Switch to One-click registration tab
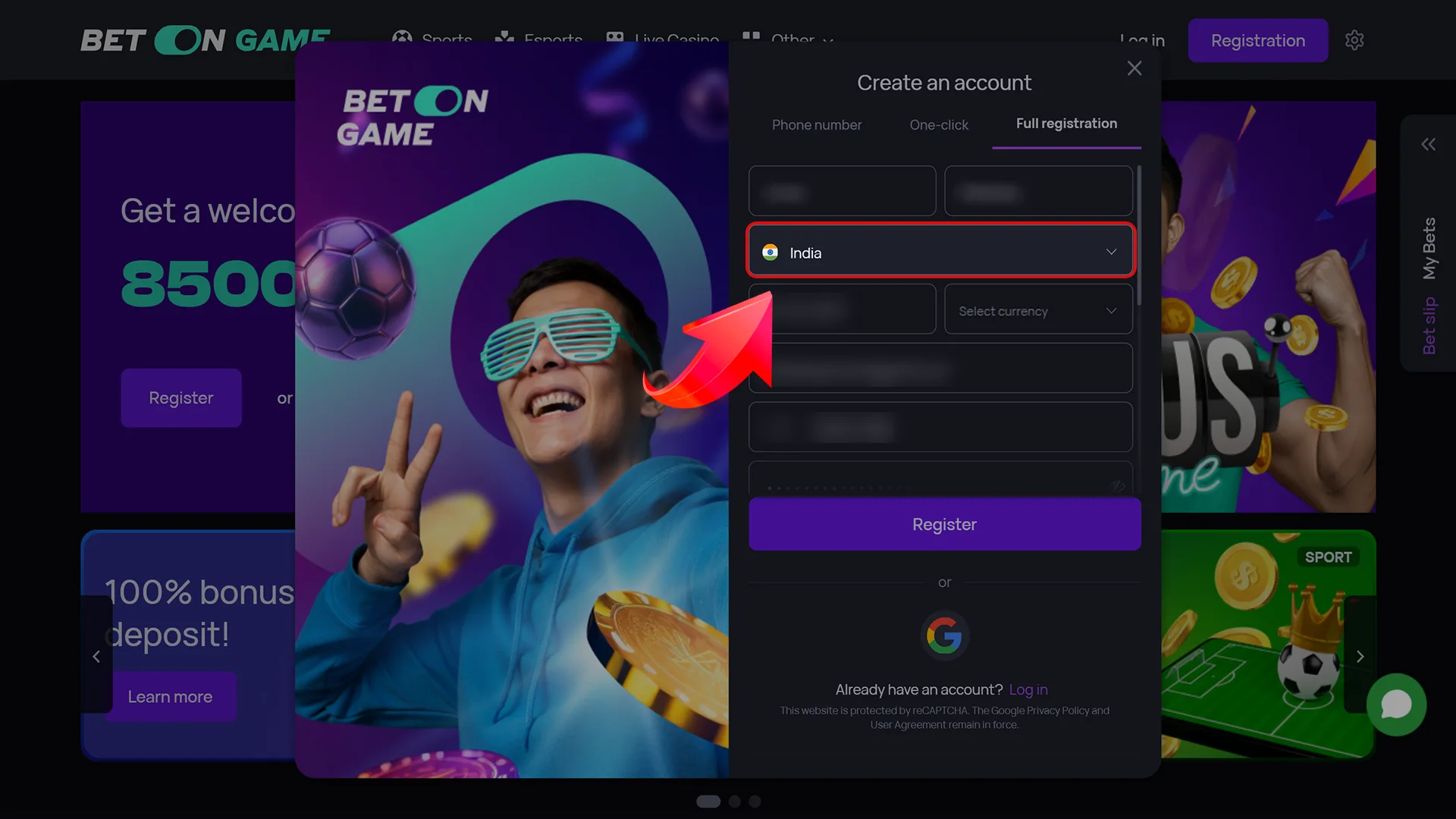1456x819 pixels. (938, 123)
